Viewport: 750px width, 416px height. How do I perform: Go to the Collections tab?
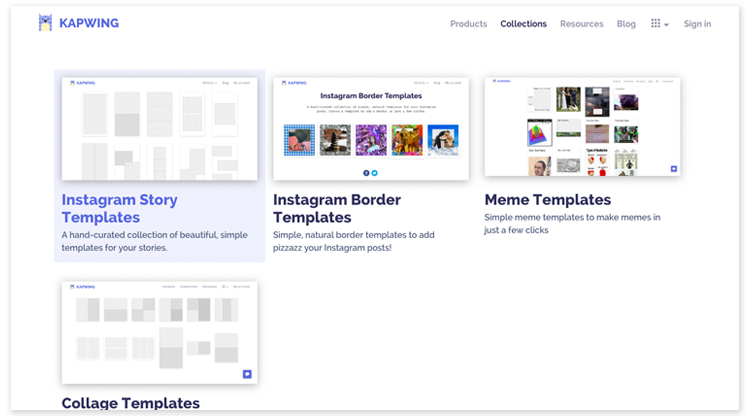pyautogui.click(x=523, y=24)
